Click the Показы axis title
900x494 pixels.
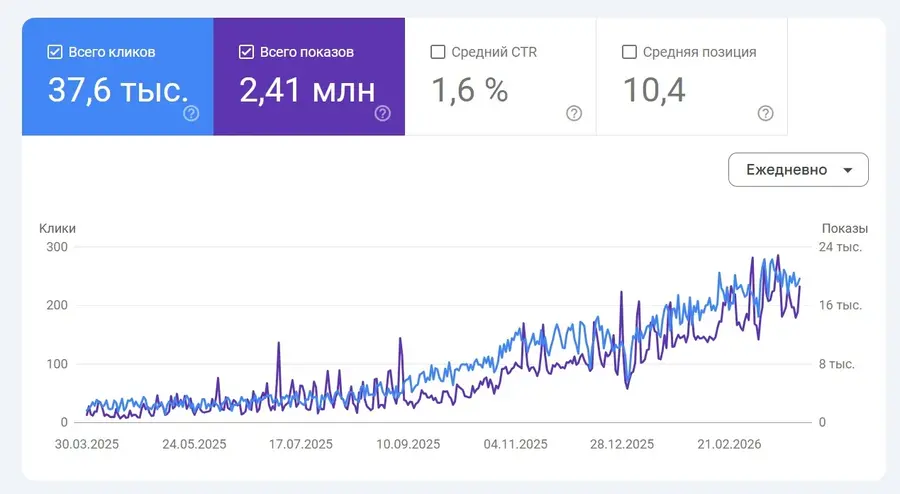point(844,228)
